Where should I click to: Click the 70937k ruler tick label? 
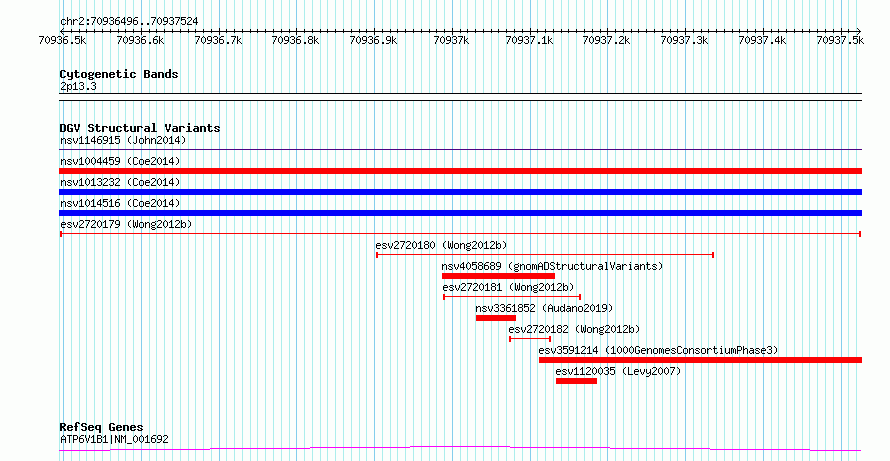(x=451, y=40)
